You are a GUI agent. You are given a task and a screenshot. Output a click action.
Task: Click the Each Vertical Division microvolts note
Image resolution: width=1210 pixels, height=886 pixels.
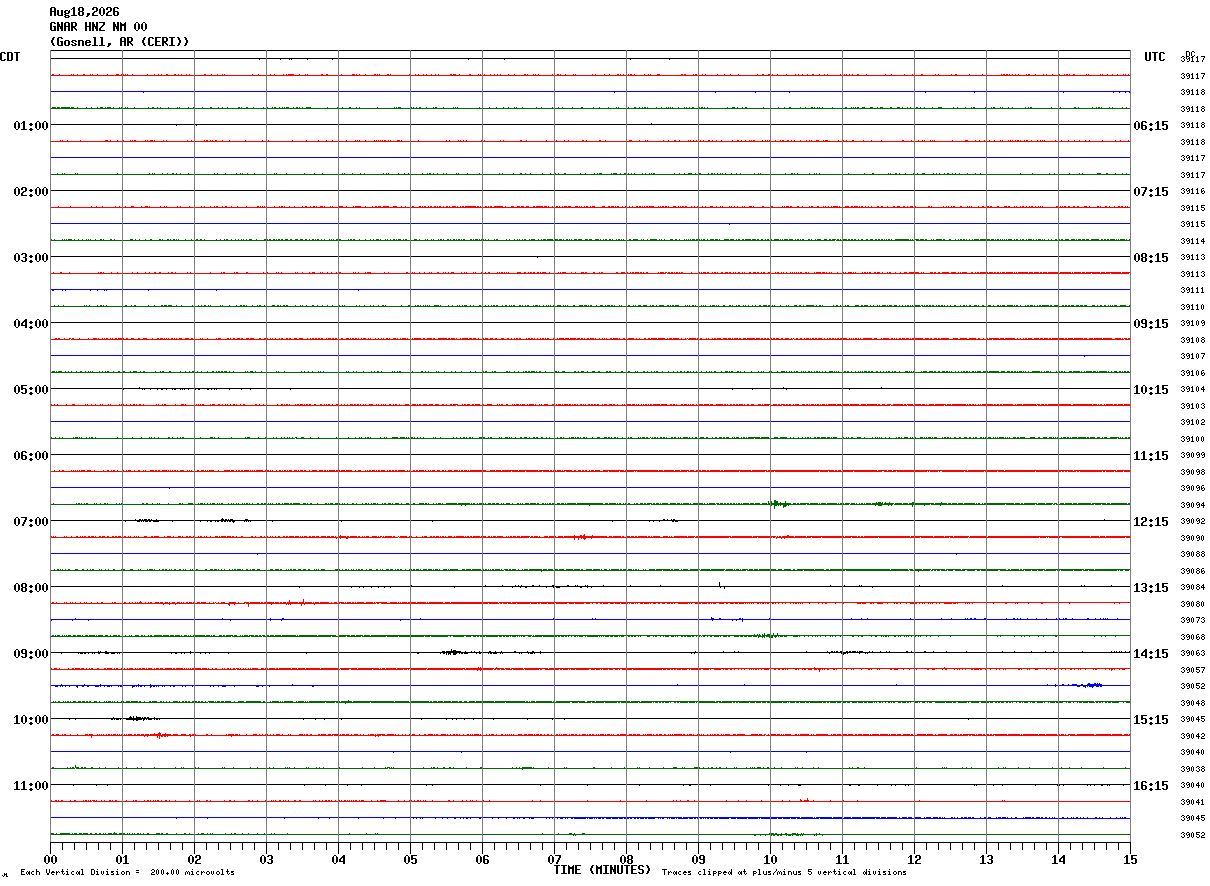[127, 873]
